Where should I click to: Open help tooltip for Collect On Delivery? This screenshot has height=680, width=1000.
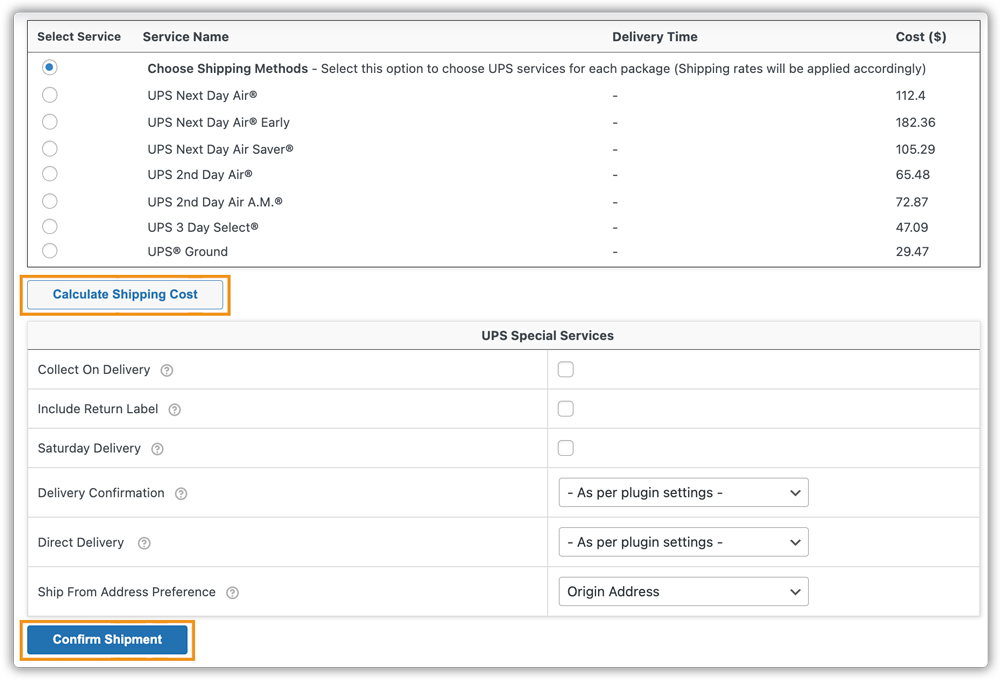pyautogui.click(x=166, y=371)
